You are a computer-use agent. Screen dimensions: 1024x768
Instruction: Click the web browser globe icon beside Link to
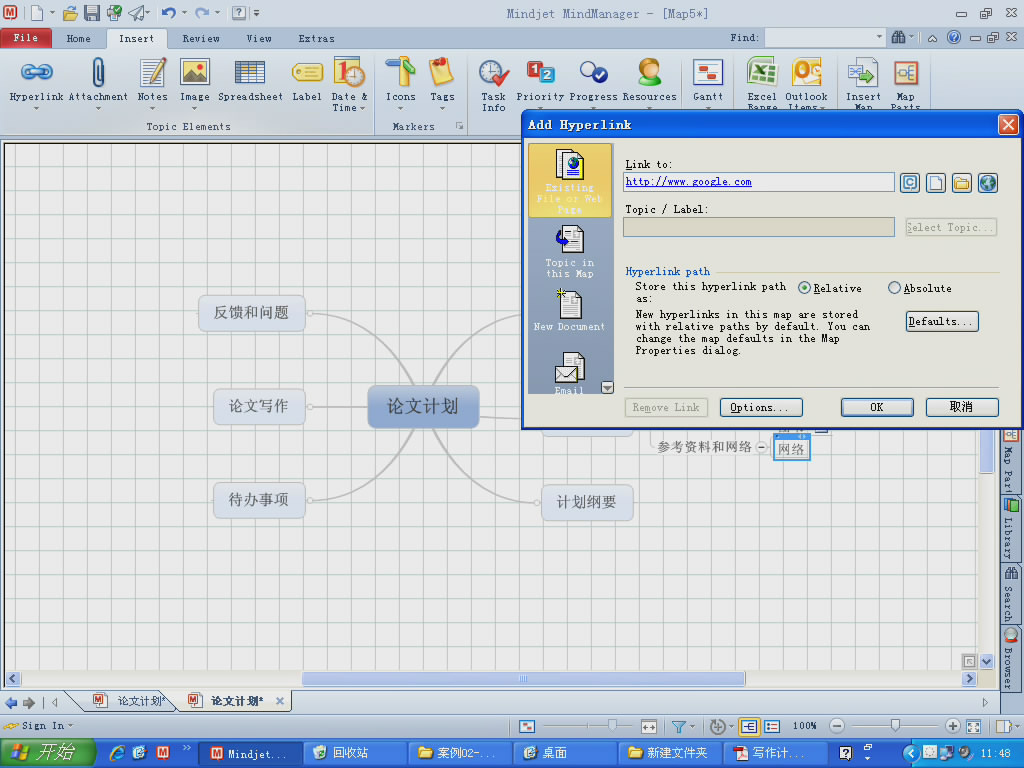[987, 183]
